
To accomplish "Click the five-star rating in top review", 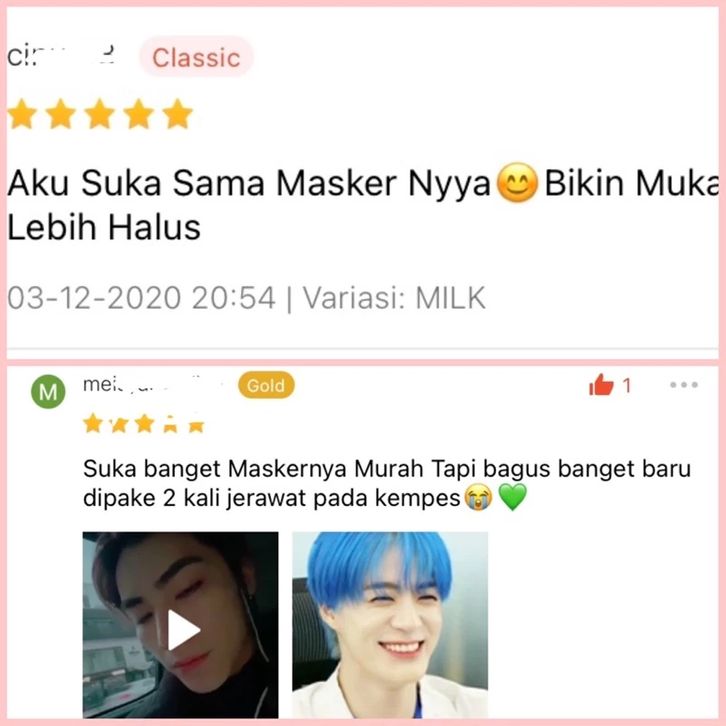I will pyautogui.click(x=100, y=114).
